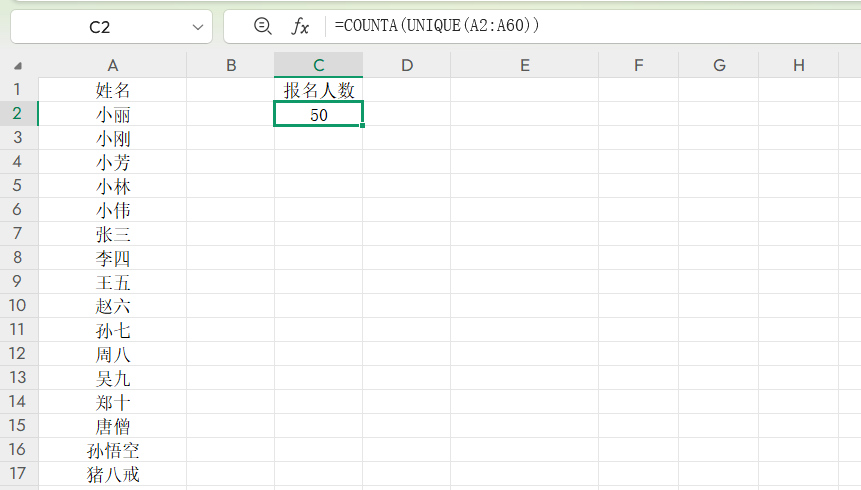Click the Name Box showing C2
Screen dimensions: 861x490
pos(100,27)
